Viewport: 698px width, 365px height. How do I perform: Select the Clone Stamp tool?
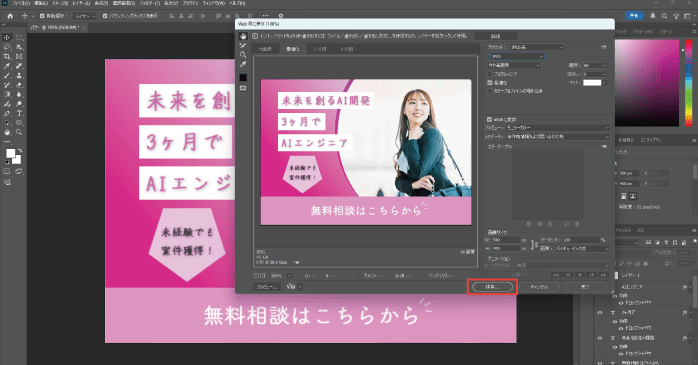coord(19,75)
